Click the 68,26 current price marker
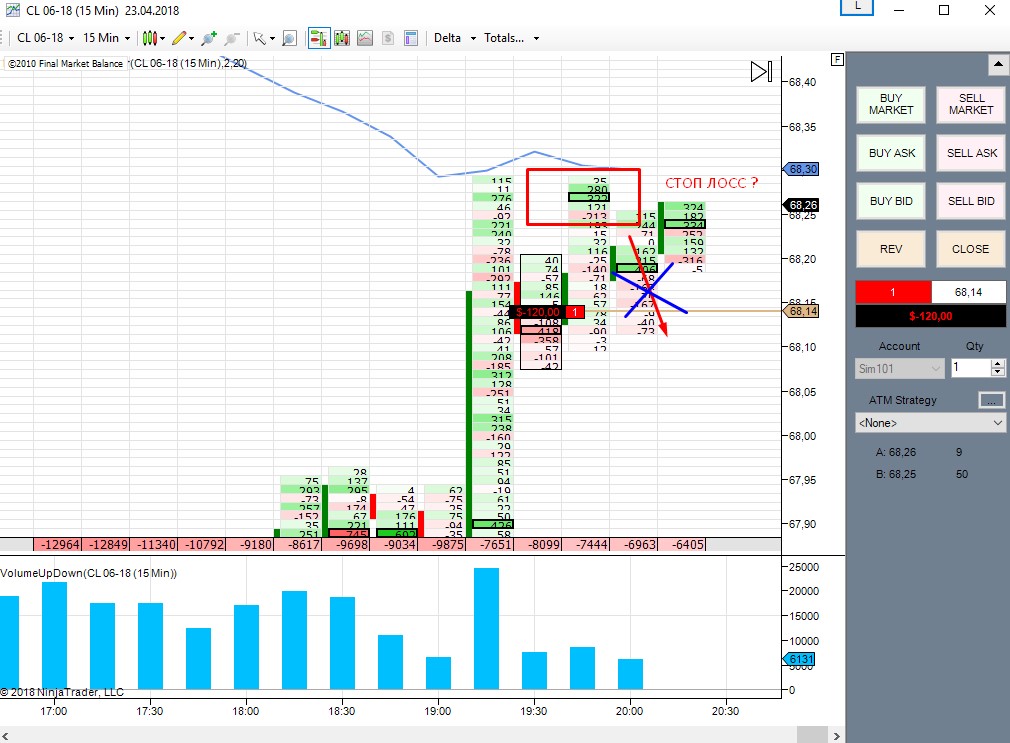 coord(801,205)
